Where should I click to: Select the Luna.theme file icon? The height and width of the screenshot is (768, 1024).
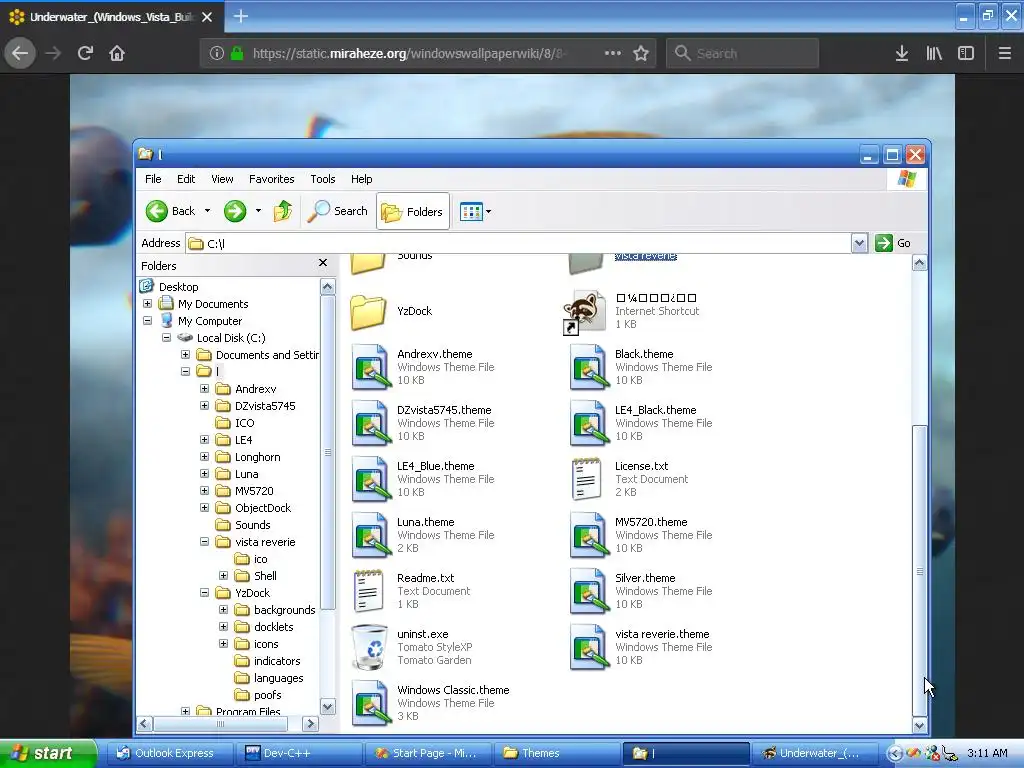[371, 536]
